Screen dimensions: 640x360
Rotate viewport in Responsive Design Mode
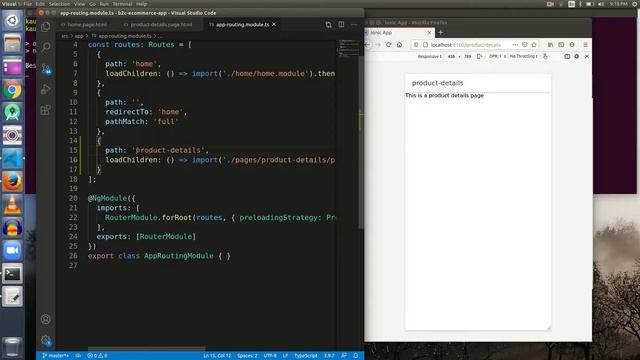480,56
